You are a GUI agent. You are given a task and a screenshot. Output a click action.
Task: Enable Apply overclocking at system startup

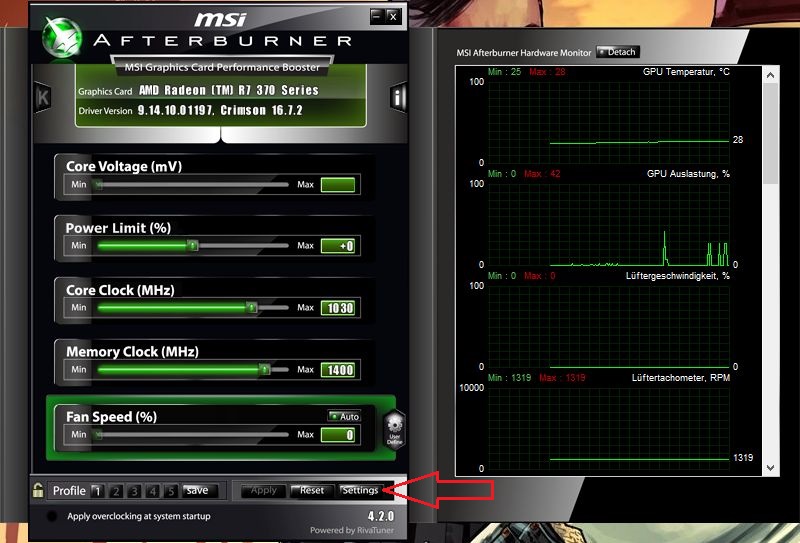click(x=52, y=516)
